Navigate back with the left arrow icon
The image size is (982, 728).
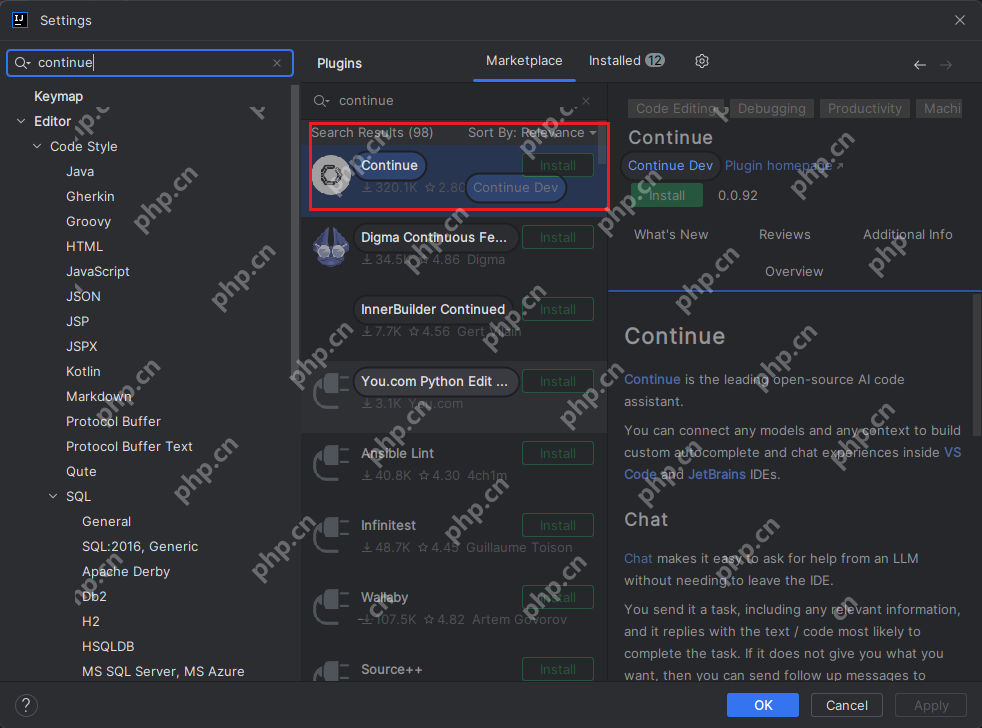tap(919, 65)
